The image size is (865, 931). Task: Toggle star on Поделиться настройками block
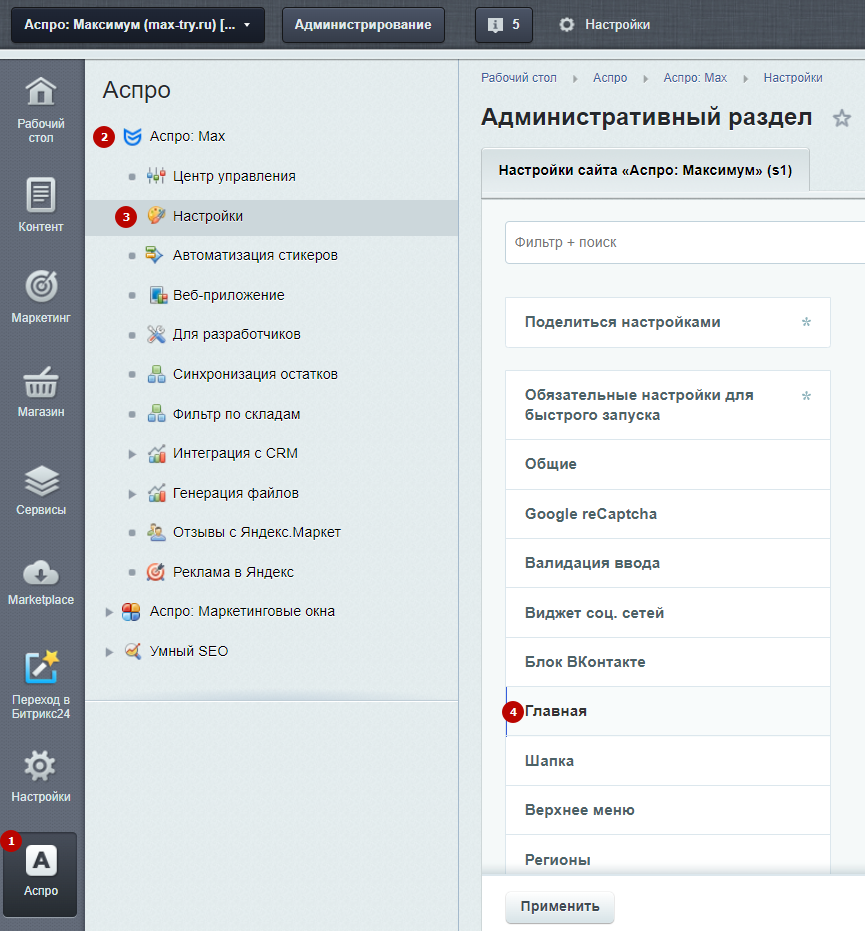806,323
